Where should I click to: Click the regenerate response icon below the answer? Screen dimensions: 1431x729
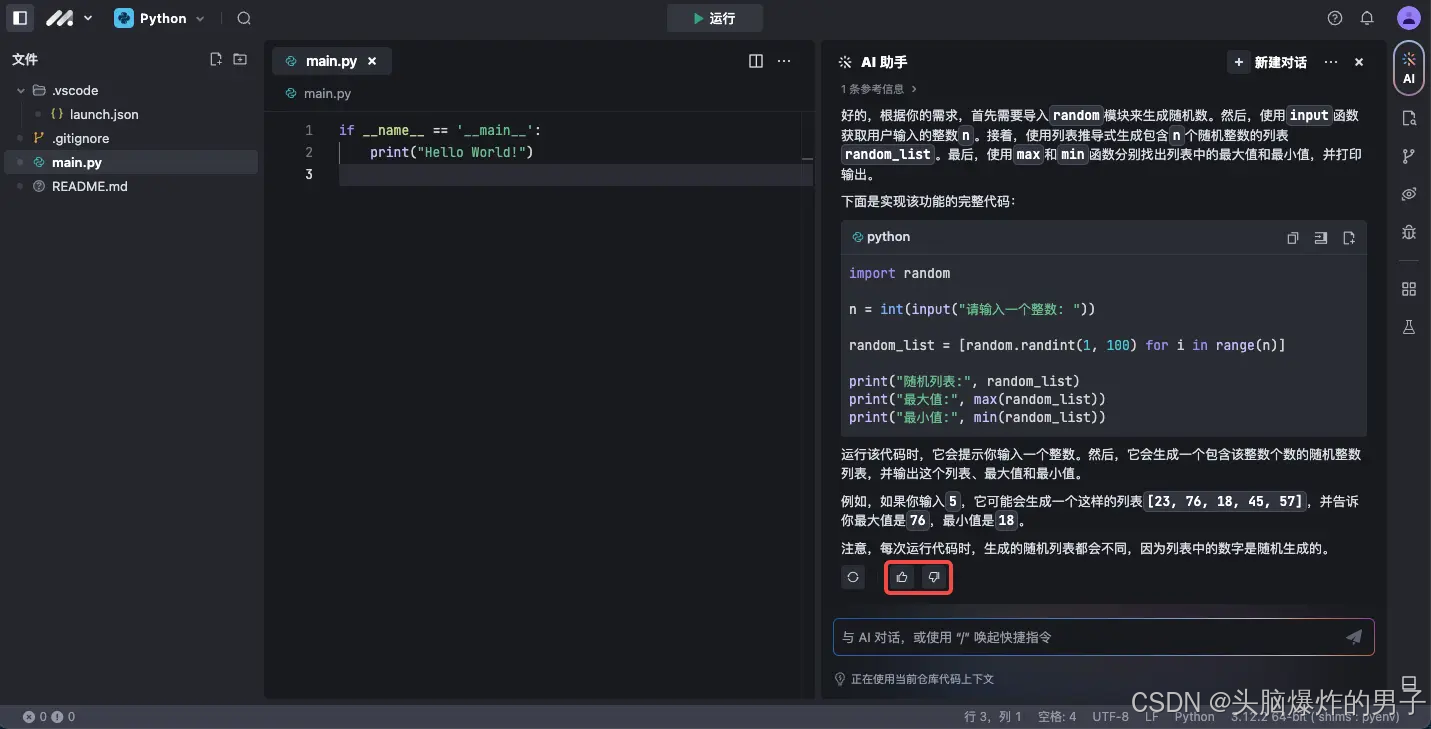point(853,577)
